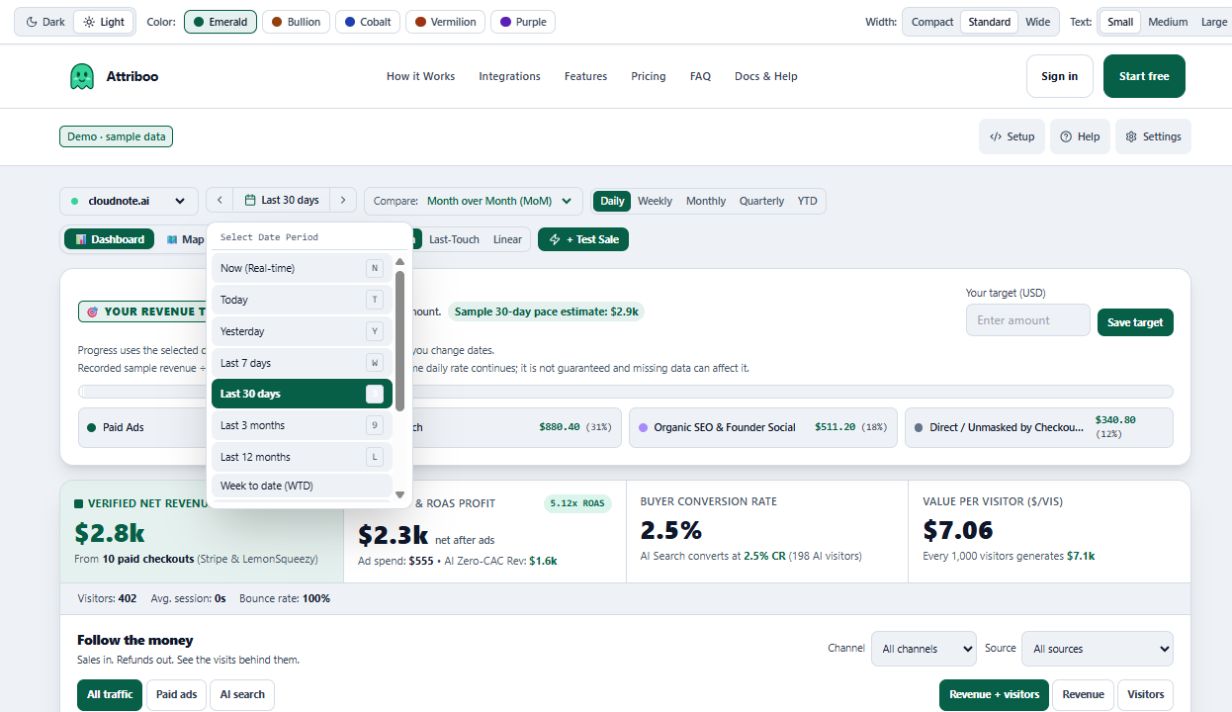Select Yesterday in date period list
1232x712 pixels.
pyautogui.click(x=301, y=331)
